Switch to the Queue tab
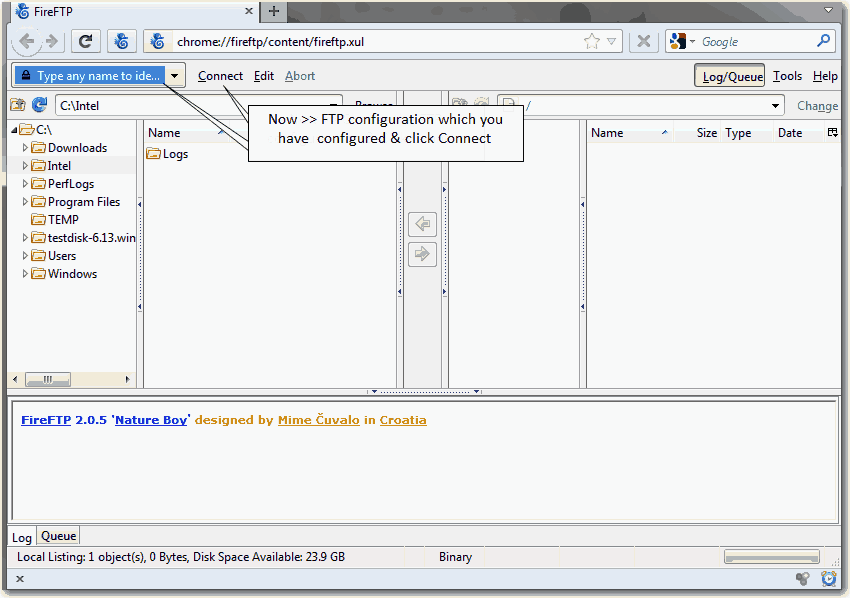Image resolution: width=850 pixels, height=598 pixels. [x=59, y=536]
